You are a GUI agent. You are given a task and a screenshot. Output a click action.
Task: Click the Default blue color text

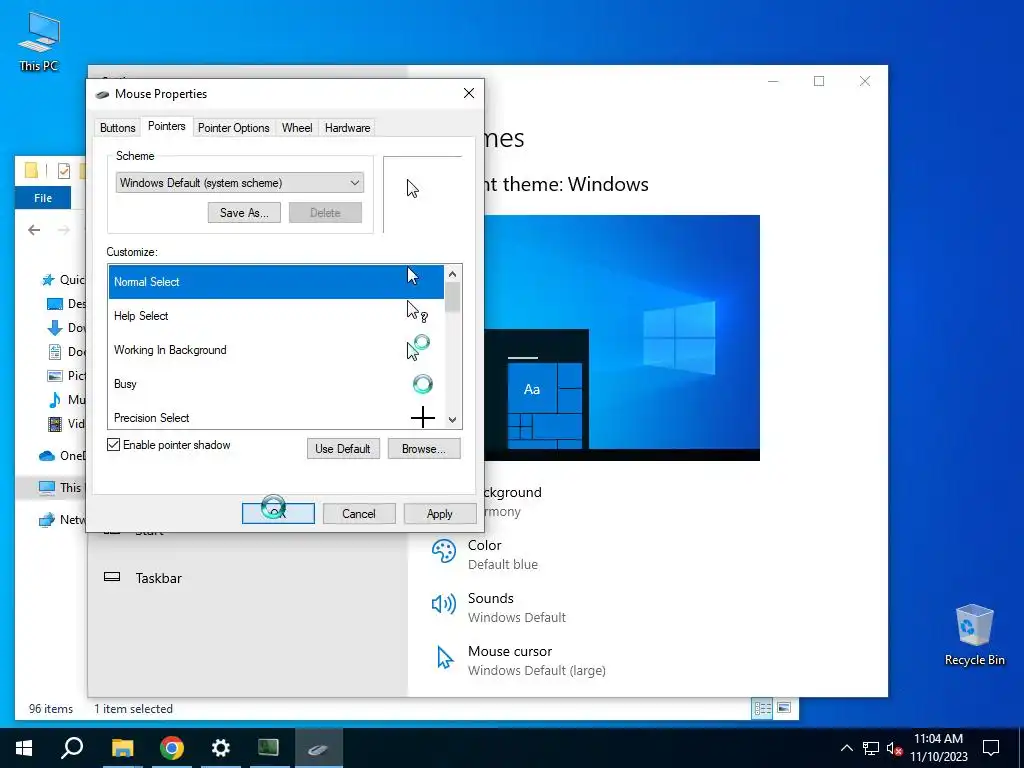pos(503,565)
